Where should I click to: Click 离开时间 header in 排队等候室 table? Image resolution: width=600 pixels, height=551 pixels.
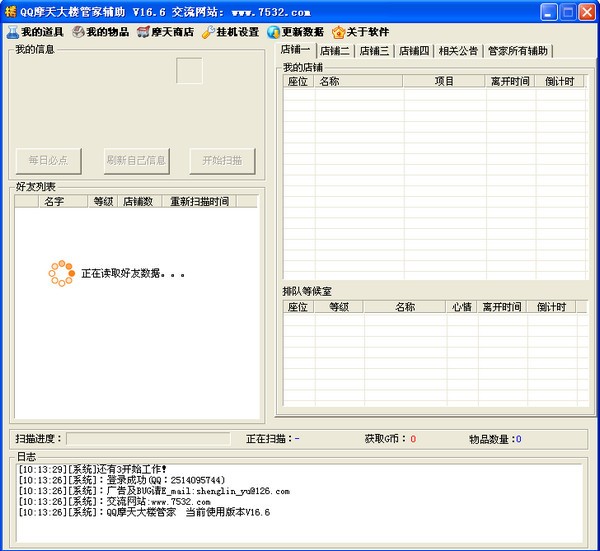coord(502,307)
